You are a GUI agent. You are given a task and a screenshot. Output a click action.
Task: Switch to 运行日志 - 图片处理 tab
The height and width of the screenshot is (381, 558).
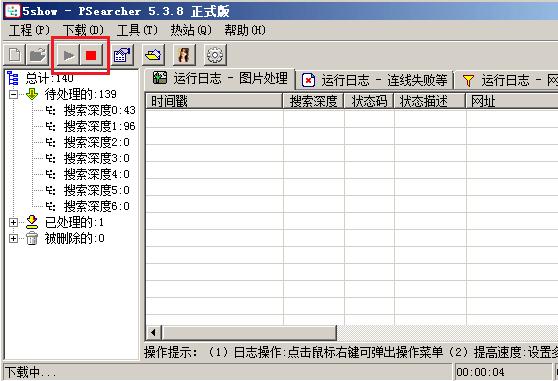point(220,79)
